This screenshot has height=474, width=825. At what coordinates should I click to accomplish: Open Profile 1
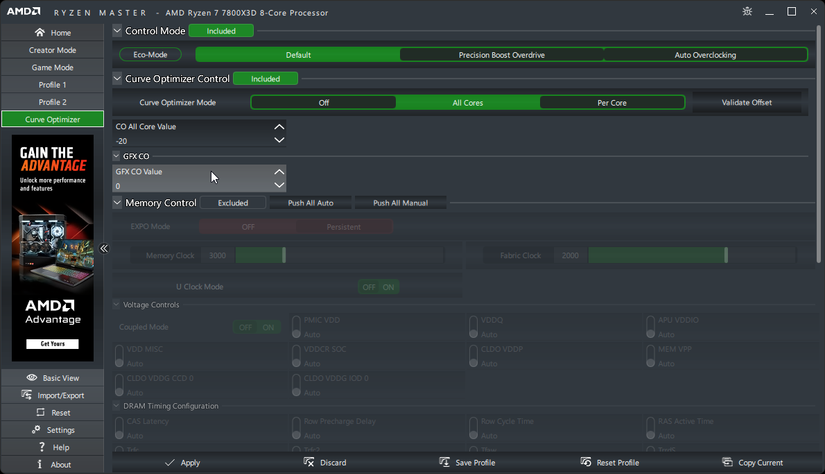(53, 85)
